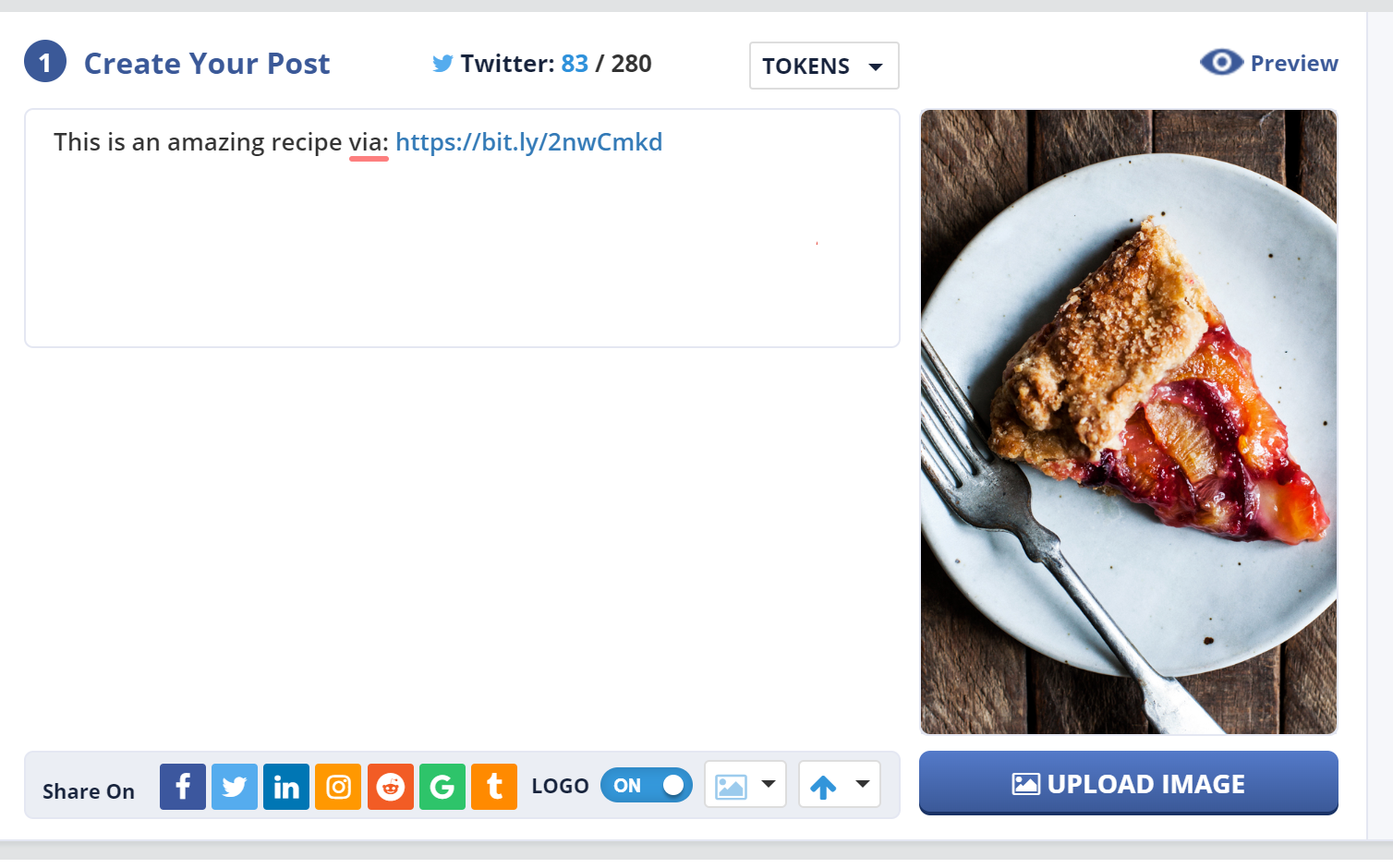
Task: Click the UPLOAD IMAGE button
Action: [x=1129, y=783]
